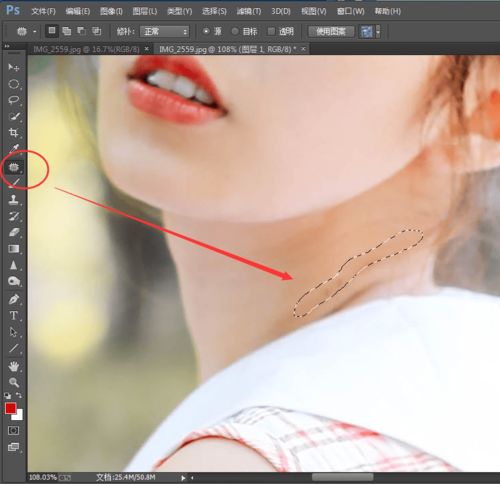This screenshot has height=484, width=500.
Task: Click the red foreground color swatch
Action: (10, 408)
